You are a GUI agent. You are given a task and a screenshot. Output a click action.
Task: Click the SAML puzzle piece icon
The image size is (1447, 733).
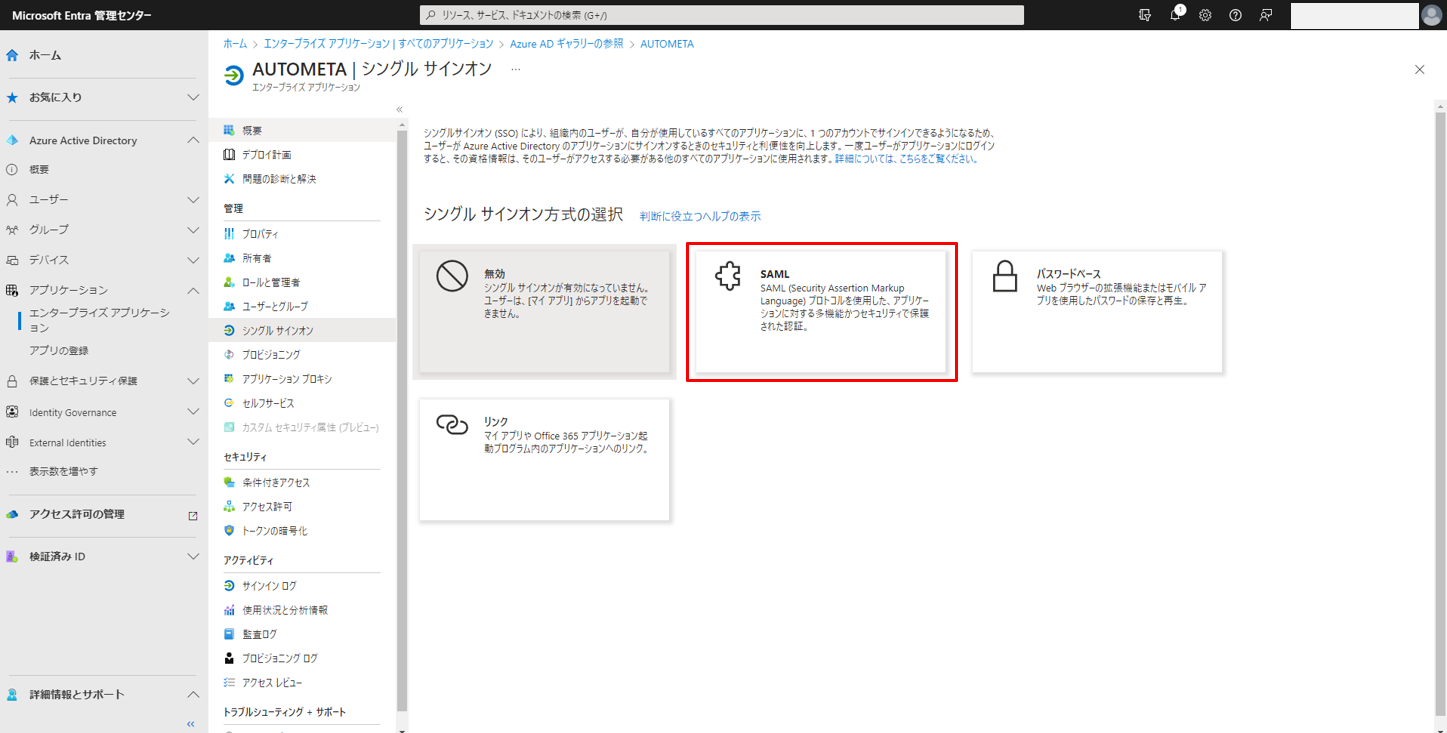tap(728, 277)
